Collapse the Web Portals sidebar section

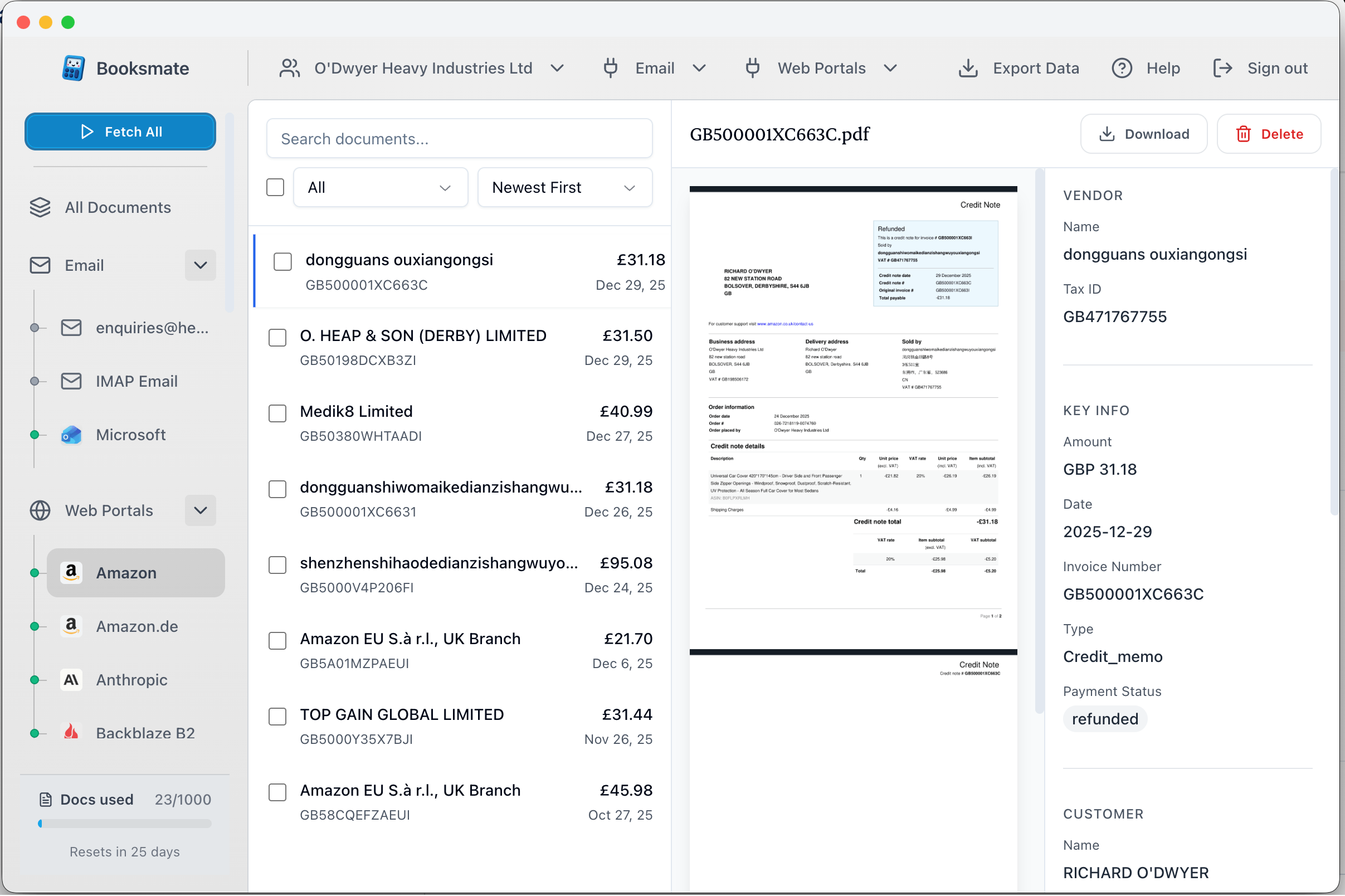point(200,510)
